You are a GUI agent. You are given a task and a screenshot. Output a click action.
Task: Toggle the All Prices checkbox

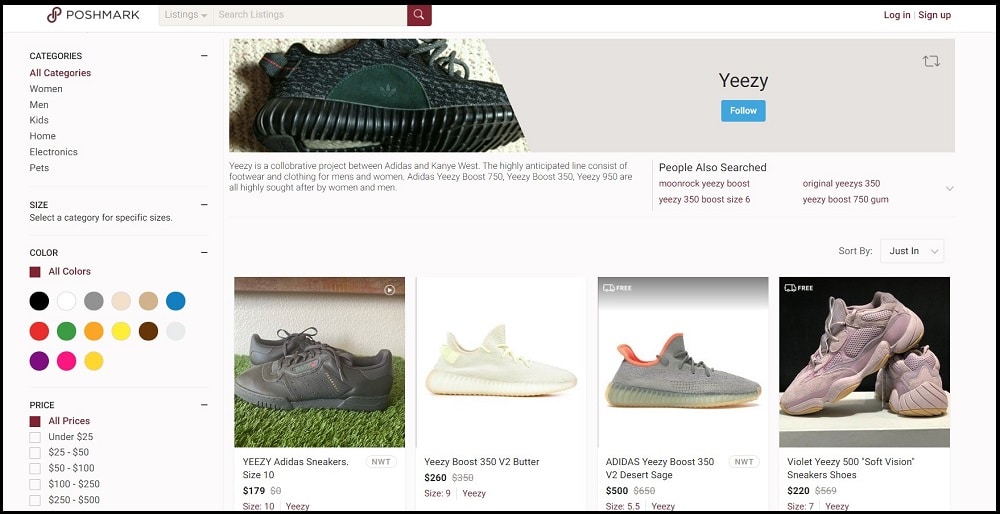[x=35, y=421]
